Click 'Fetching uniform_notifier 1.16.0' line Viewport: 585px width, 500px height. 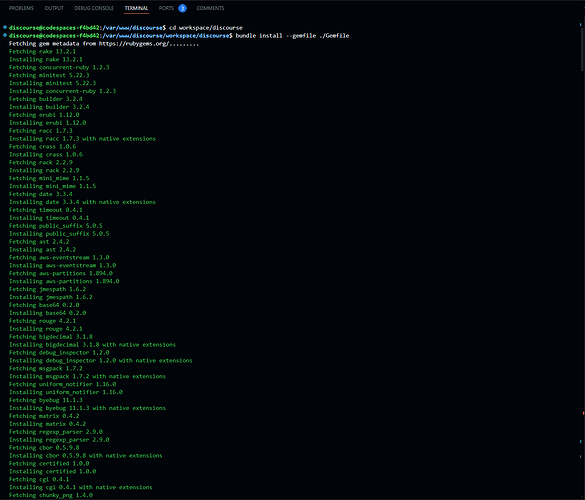pos(62,384)
